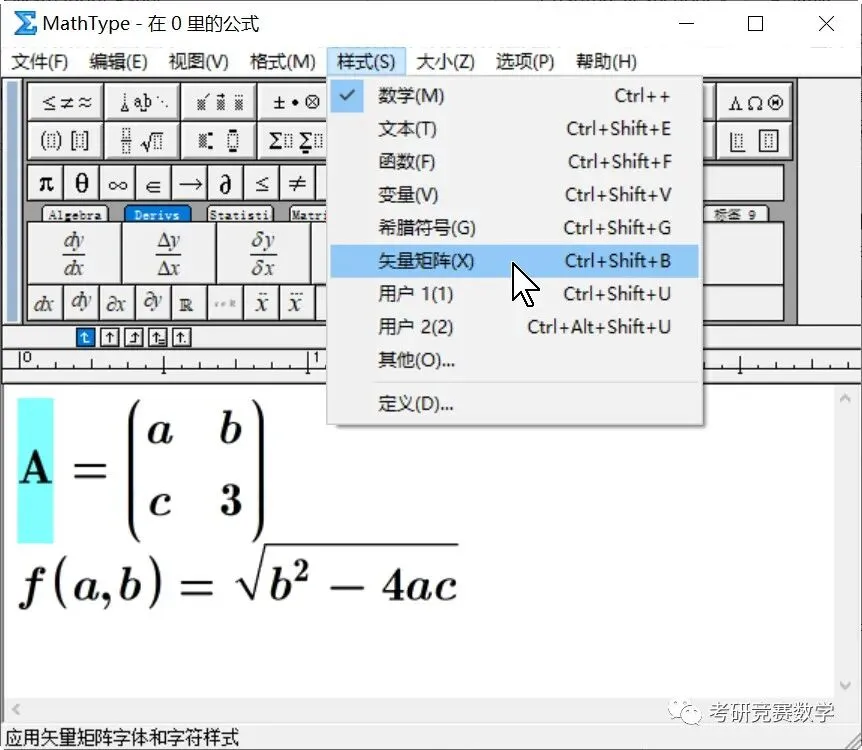Select the left-justified tab stop
Viewport: 862px width, 750px height.
pos(85,337)
